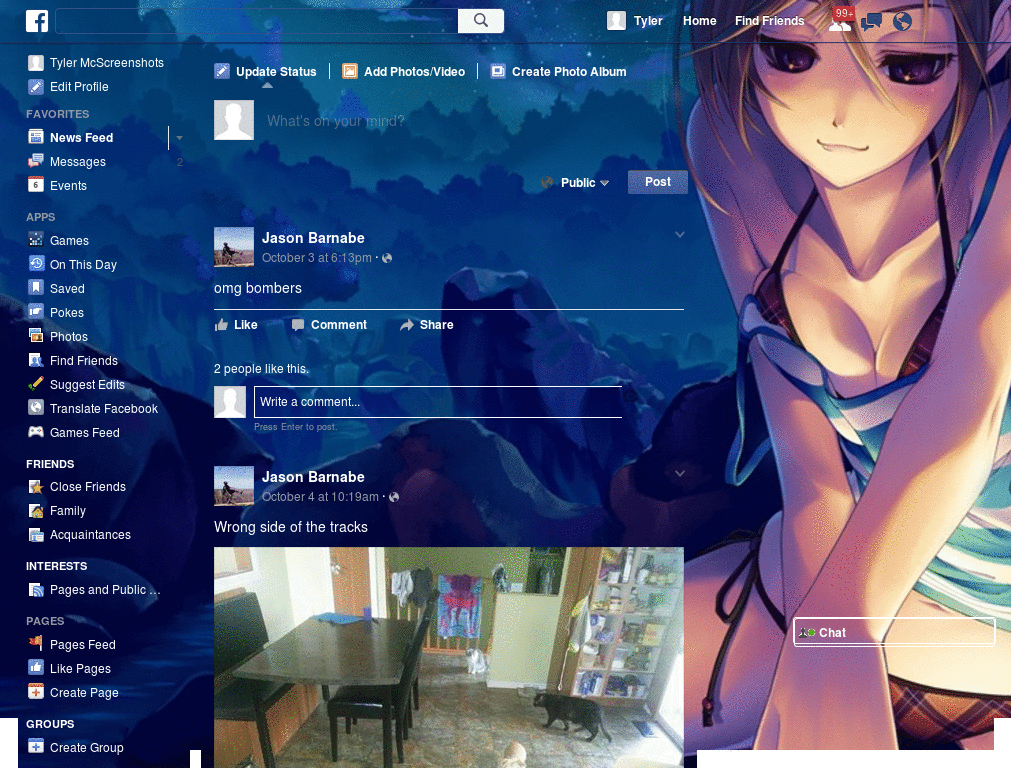Image resolution: width=1024 pixels, height=768 pixels.
Task: Open the Chat bar
Action: coord(894,632)
